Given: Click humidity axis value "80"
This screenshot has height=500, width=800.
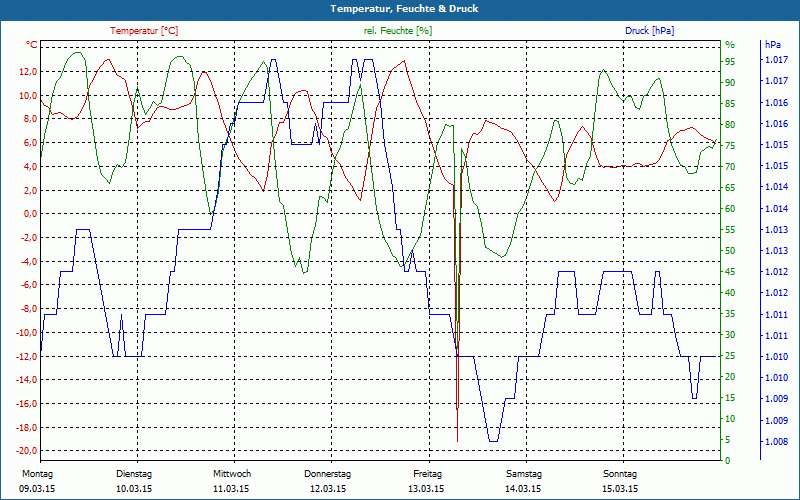Looking at the screenshot, I should [730, 124].
